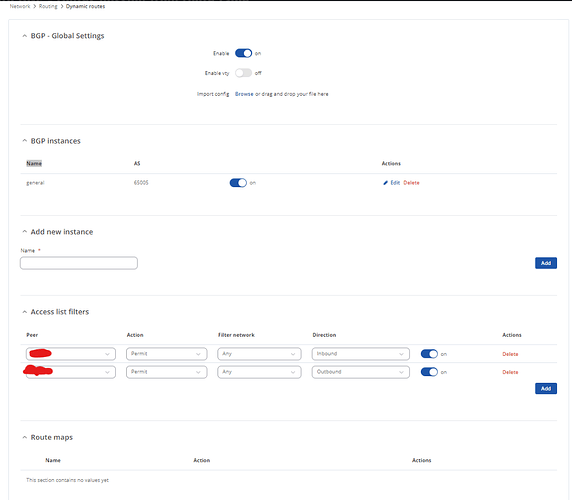Screen dimensions: 572x500
Task: Delete the general BGP instance
Action: tap(411, 183)
